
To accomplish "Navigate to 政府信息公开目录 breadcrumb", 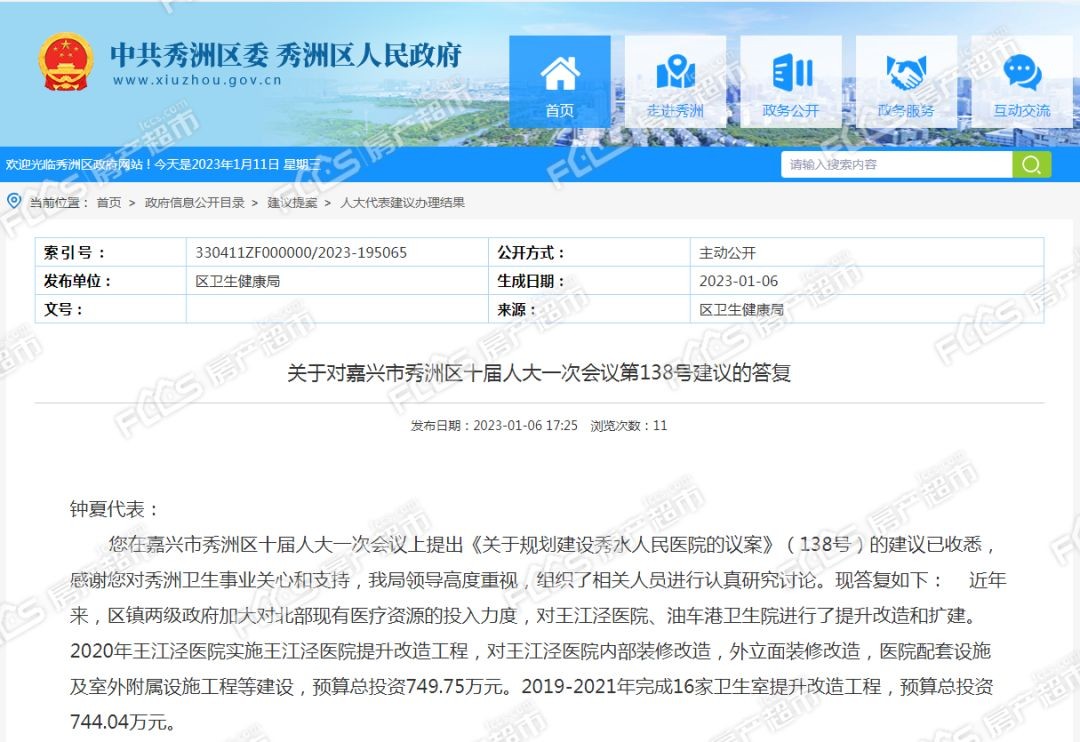I will [x=194, y=203].
